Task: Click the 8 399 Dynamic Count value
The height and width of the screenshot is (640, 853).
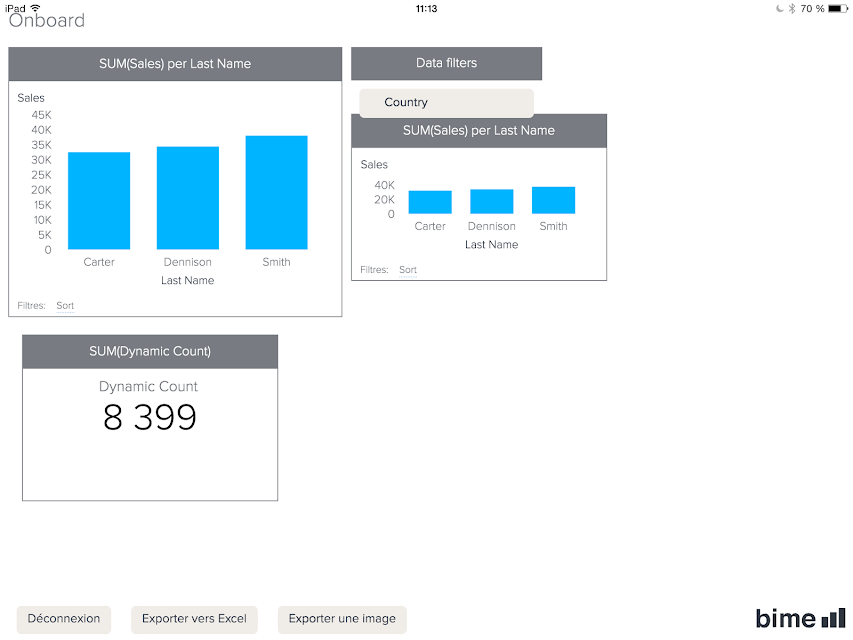Action: [x=150, y=417]
